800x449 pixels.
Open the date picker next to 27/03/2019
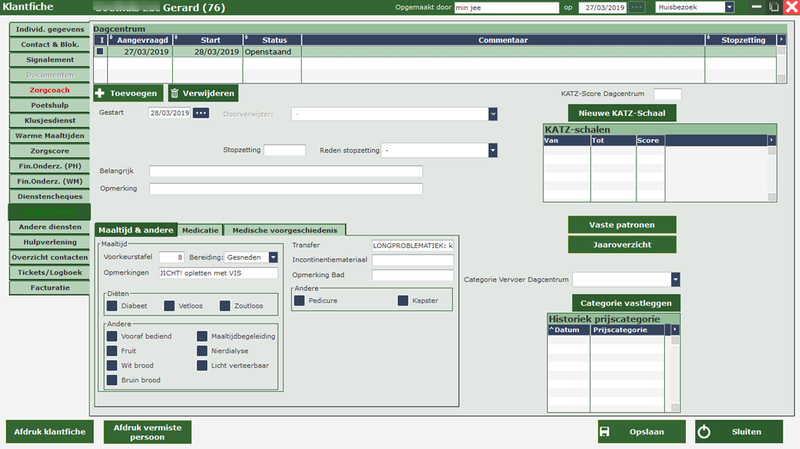click(x=637, y=7)
